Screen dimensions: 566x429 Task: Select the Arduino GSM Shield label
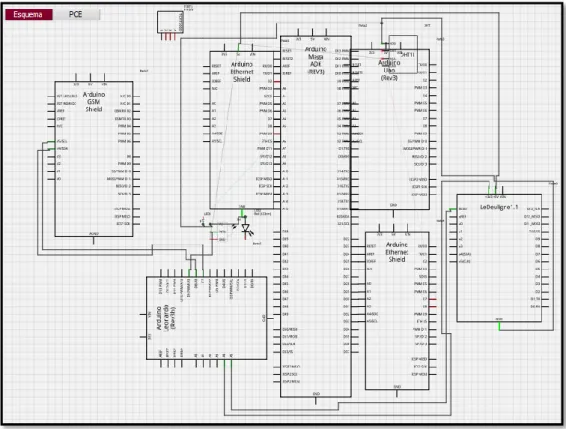tap(94, 102)
